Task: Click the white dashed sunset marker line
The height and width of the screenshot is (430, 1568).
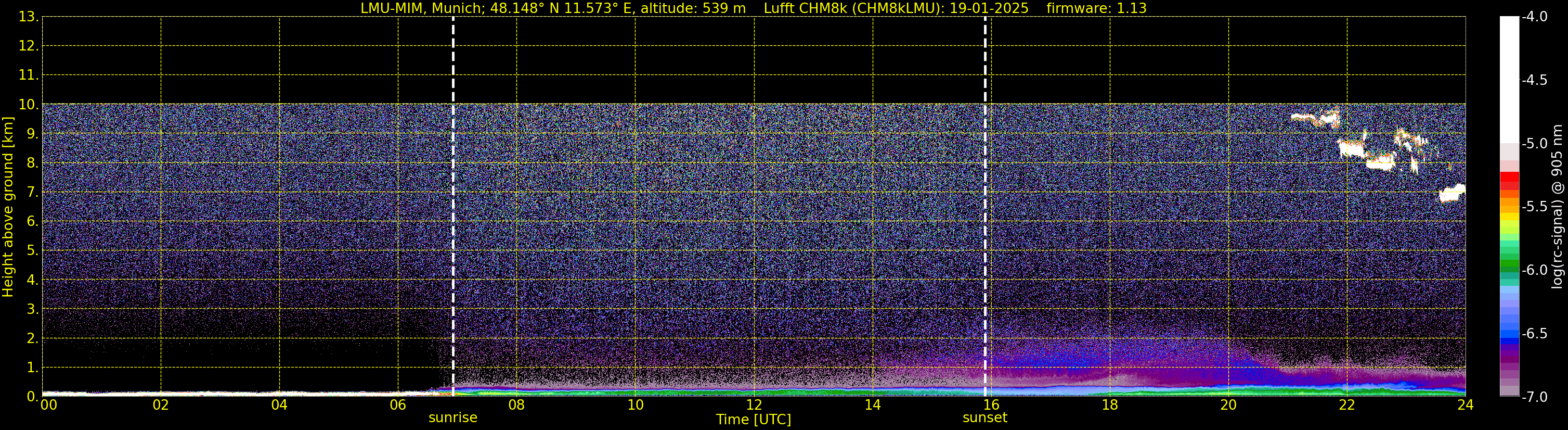Action: pos(985,207)
